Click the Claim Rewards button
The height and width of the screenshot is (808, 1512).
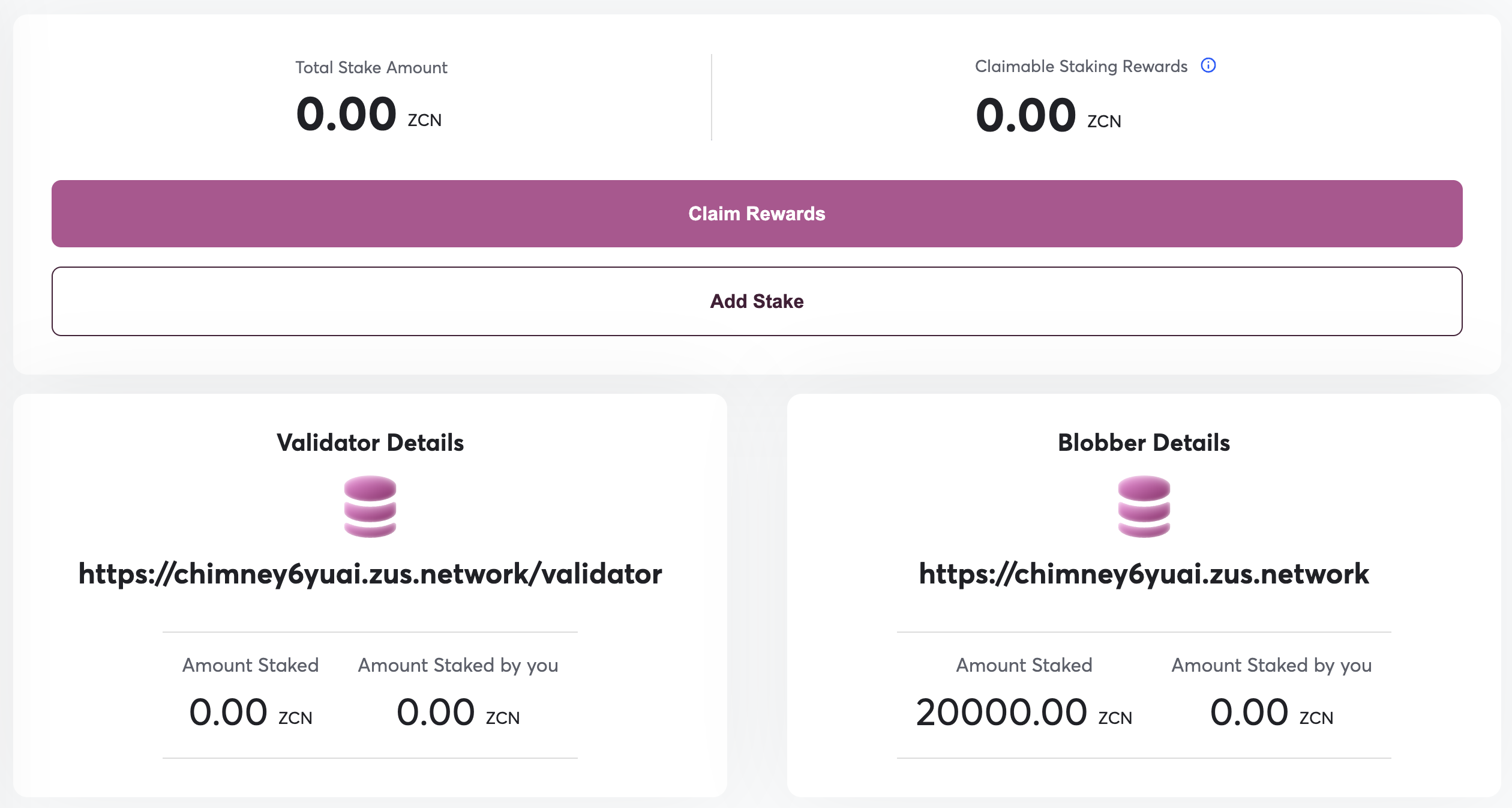click(x=757, y=214)
